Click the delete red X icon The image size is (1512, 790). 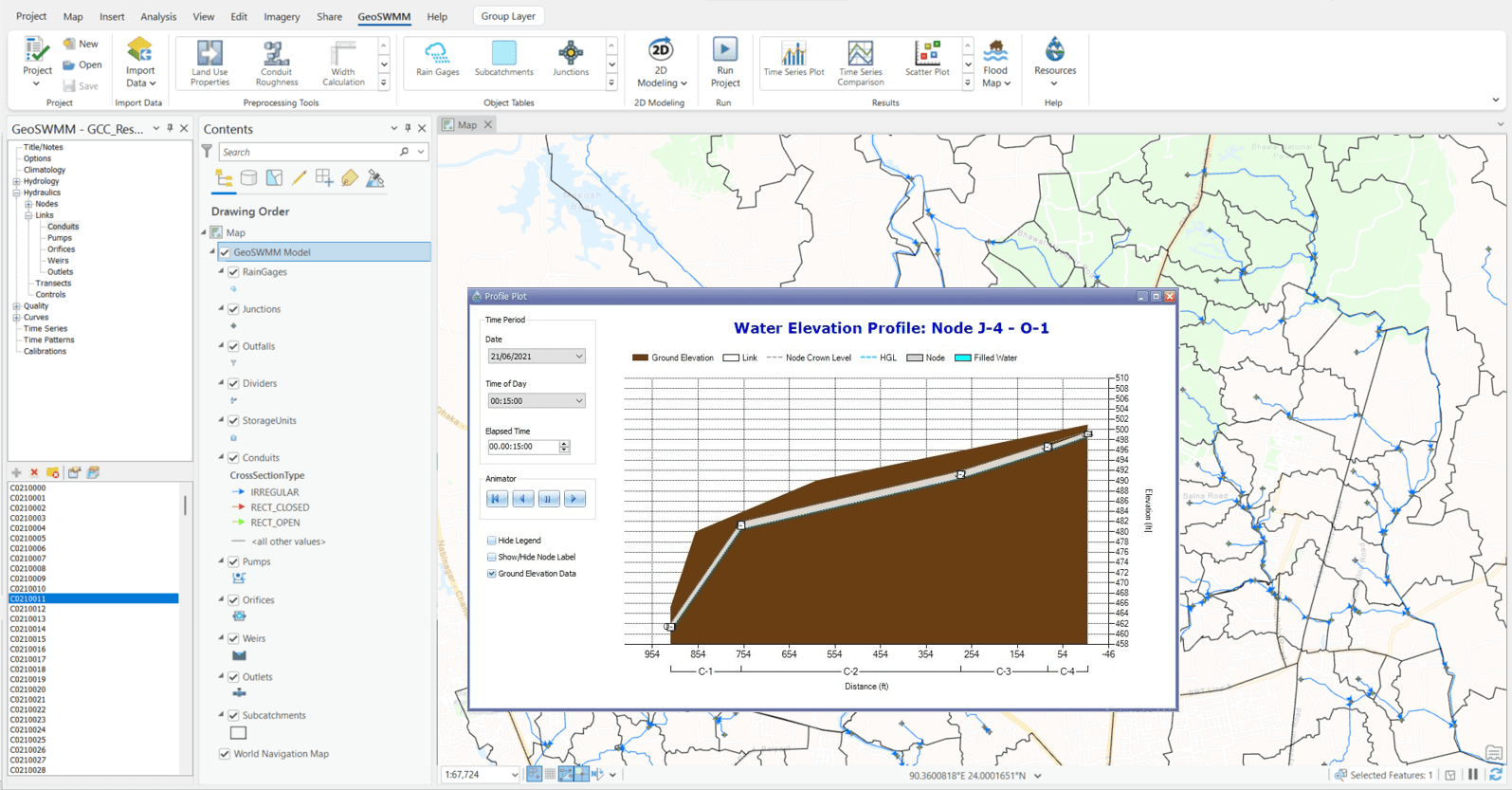(x=34, y=472)
